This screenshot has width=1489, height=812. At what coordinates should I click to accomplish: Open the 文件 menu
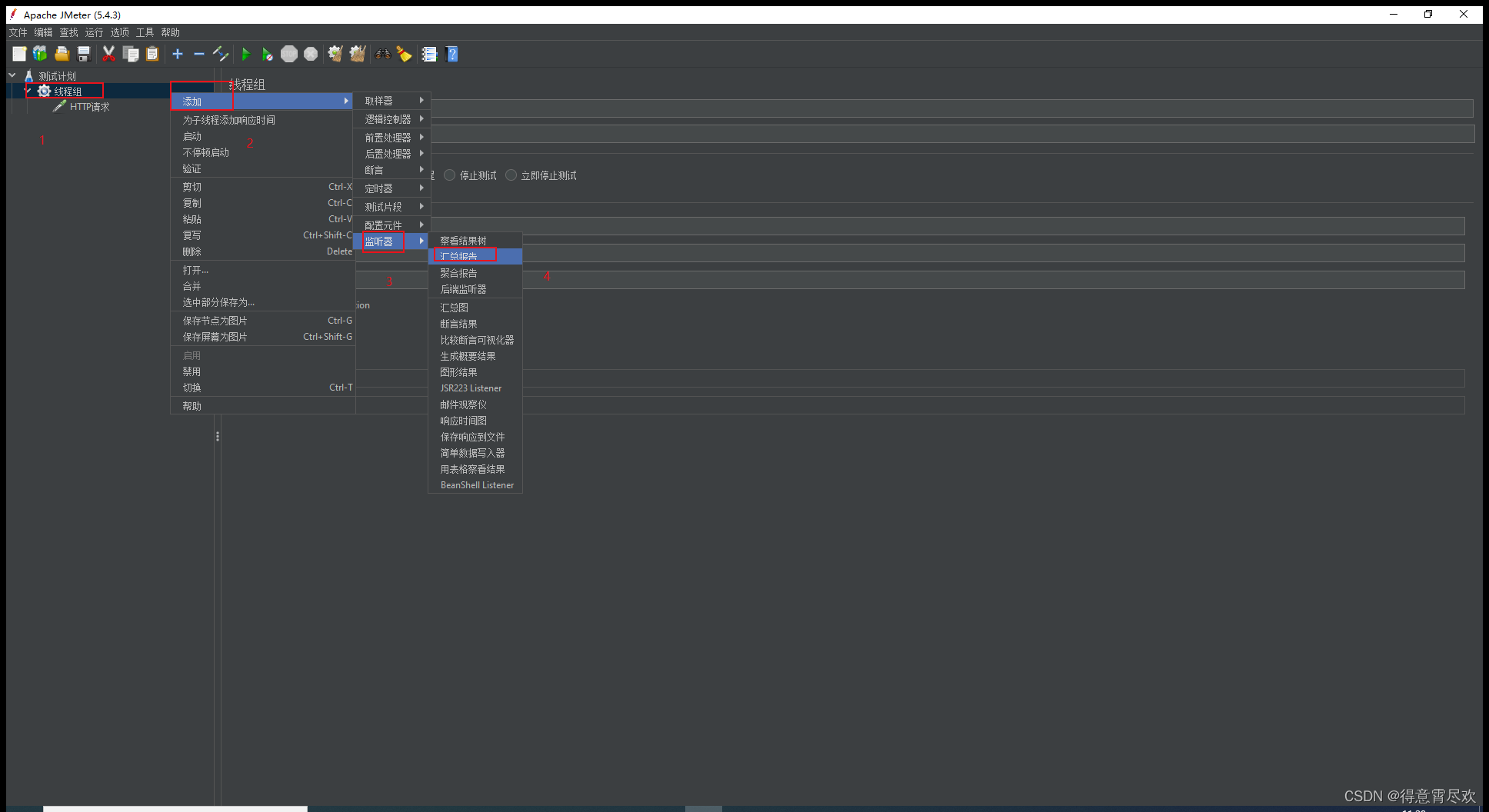coord(18,32)
